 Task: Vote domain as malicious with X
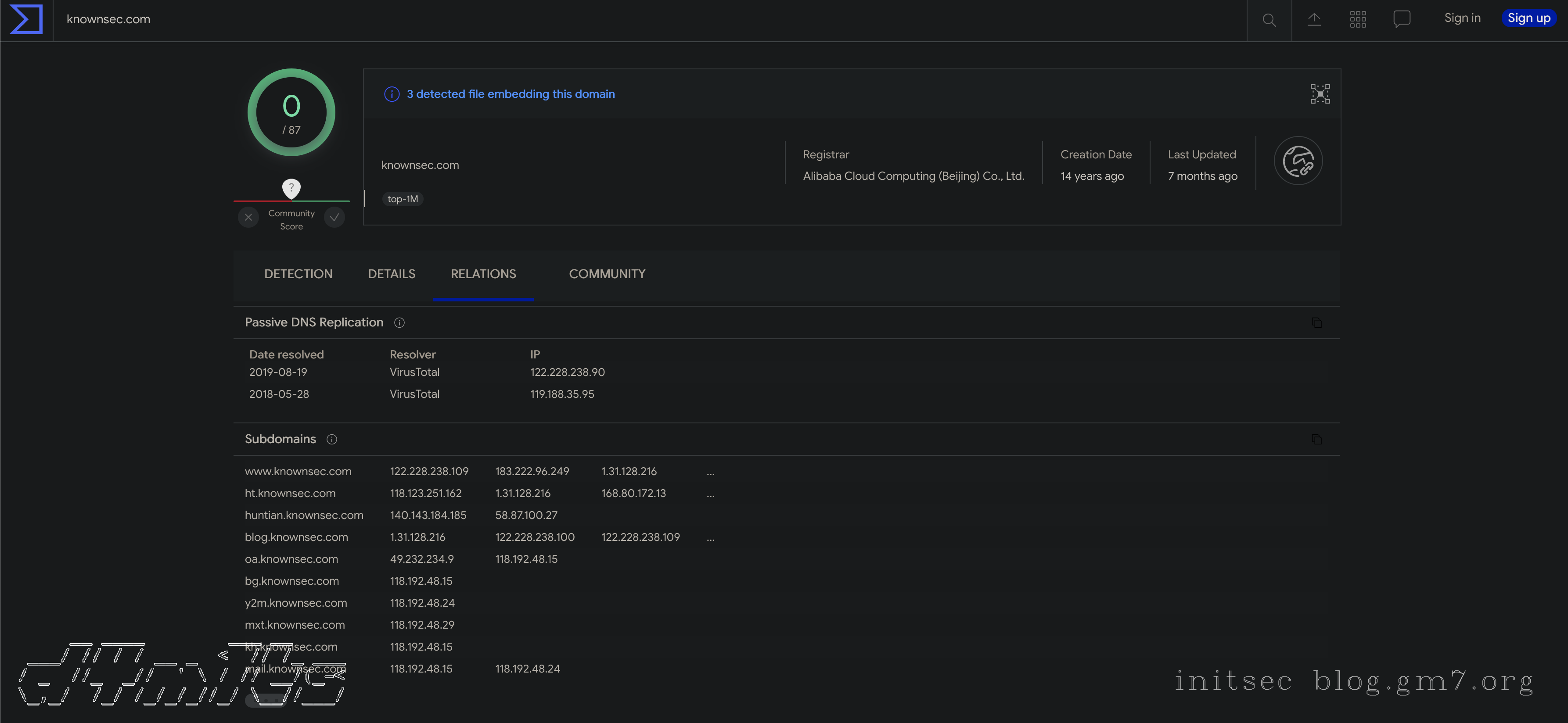coord(248,217)
